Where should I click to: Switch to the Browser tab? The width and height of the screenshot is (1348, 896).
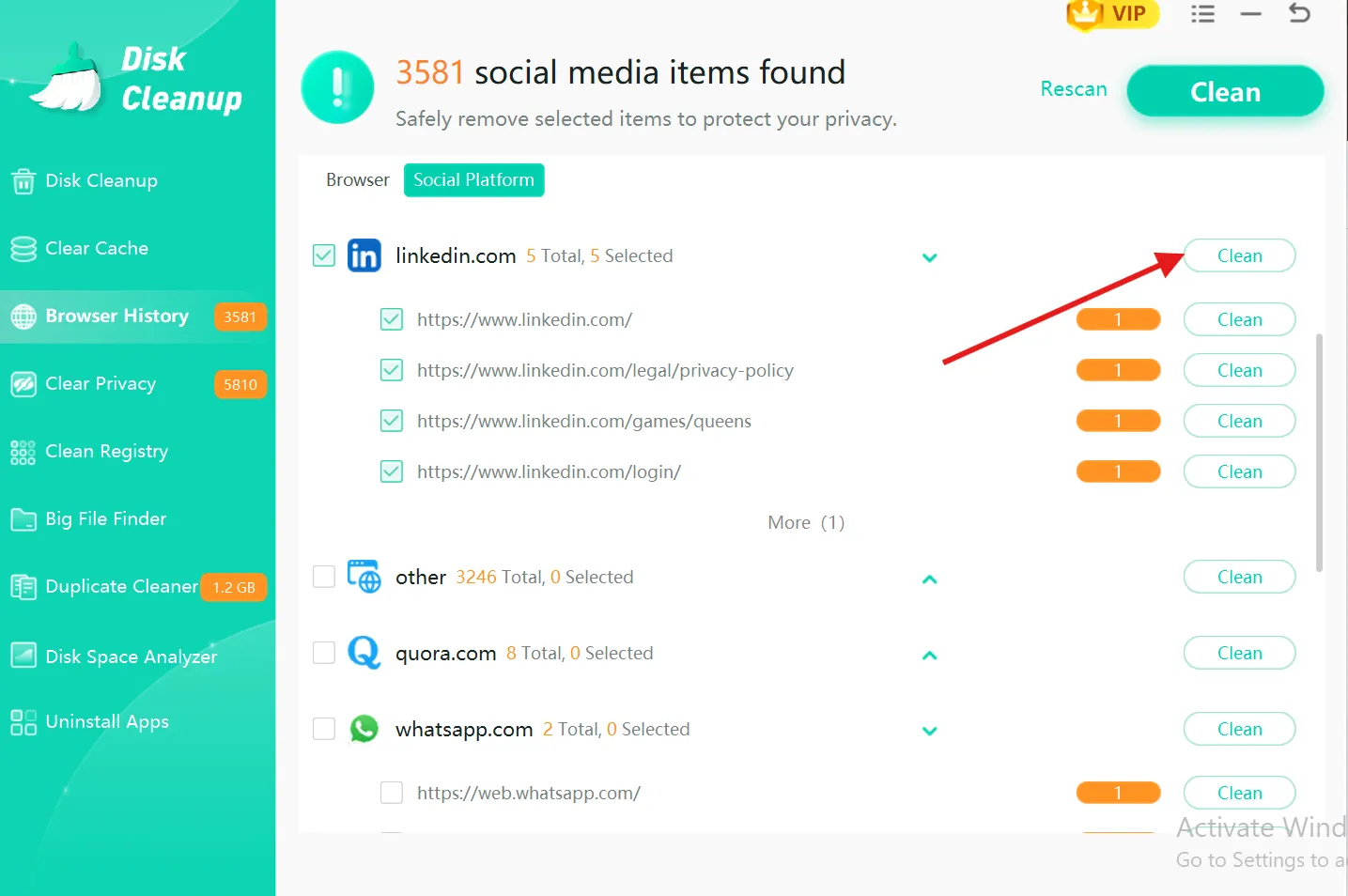(358, 179)
